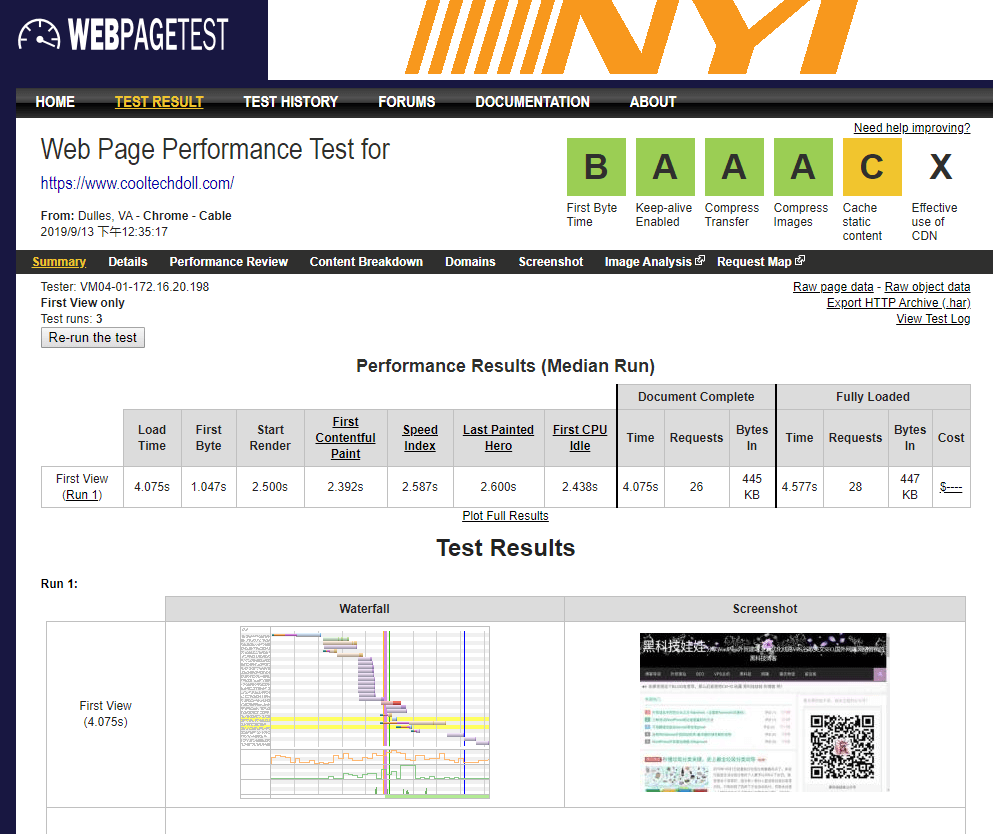Click the Fully Loaded Bytes In 447 KB
The image size is (993, 834).
coord(910,487)
